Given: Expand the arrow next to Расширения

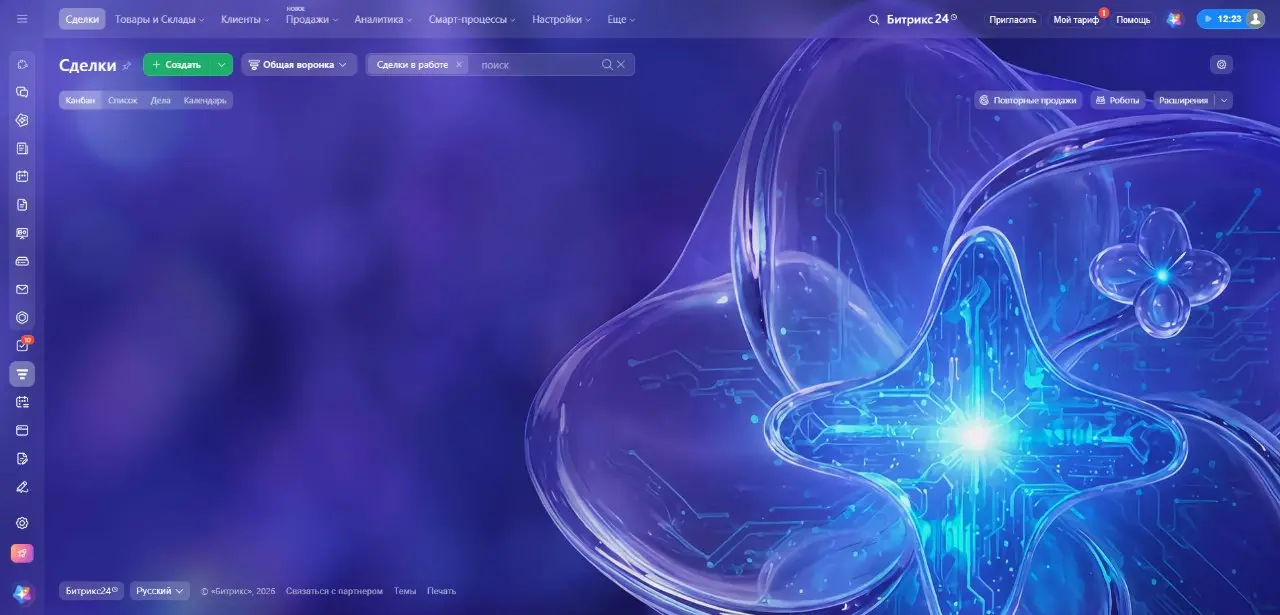Looking at the screenshot, I should (1225, 100).
